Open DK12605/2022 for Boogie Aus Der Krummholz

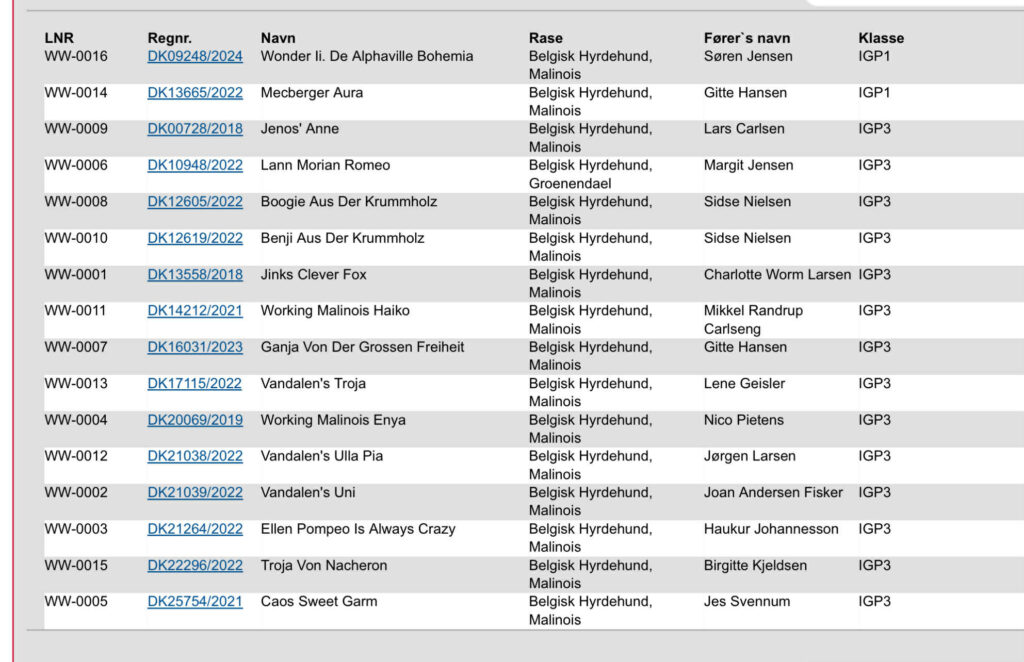coord(195,202)
